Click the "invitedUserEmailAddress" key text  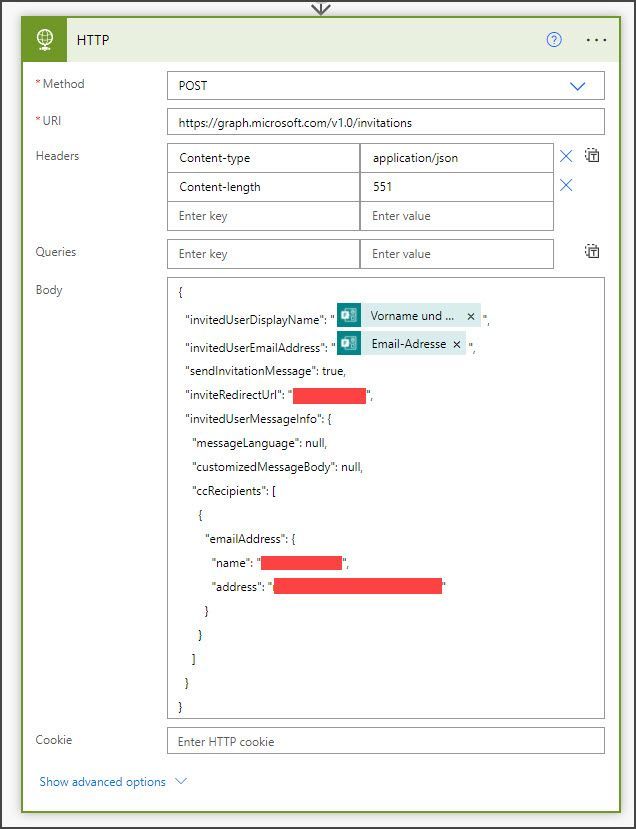(253, 348)
